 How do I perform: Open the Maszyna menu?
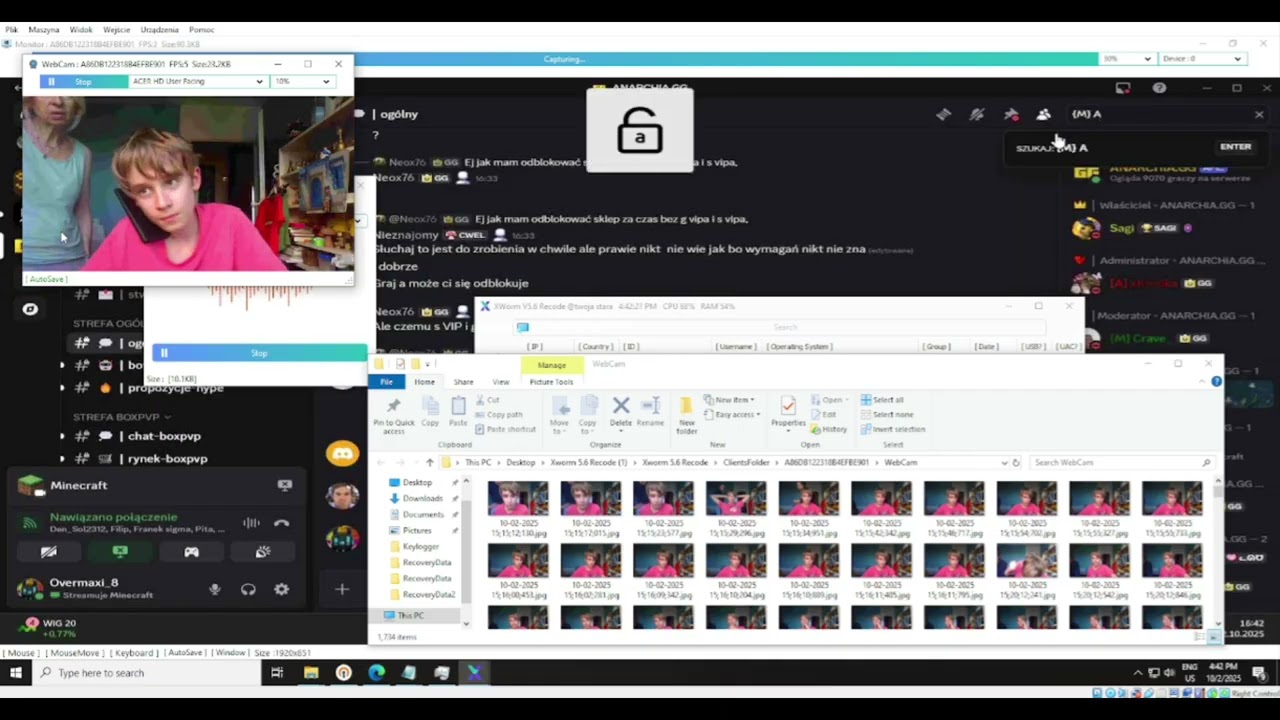click(x=44, y=30)
